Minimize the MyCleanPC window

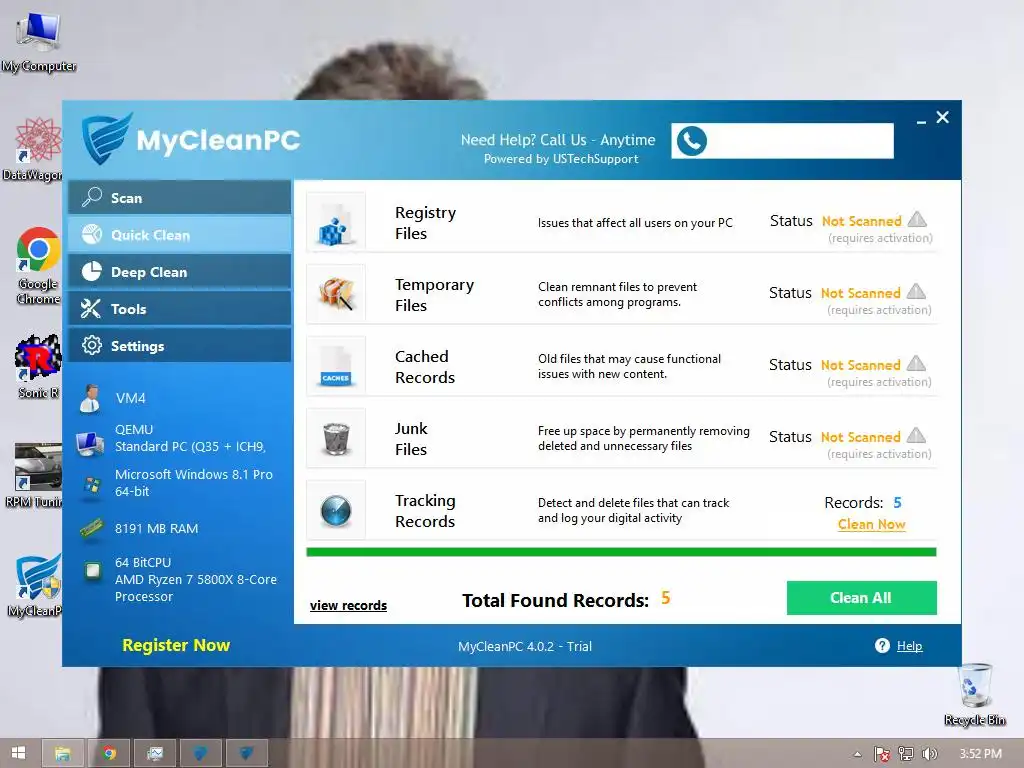[x=921, y=120]
